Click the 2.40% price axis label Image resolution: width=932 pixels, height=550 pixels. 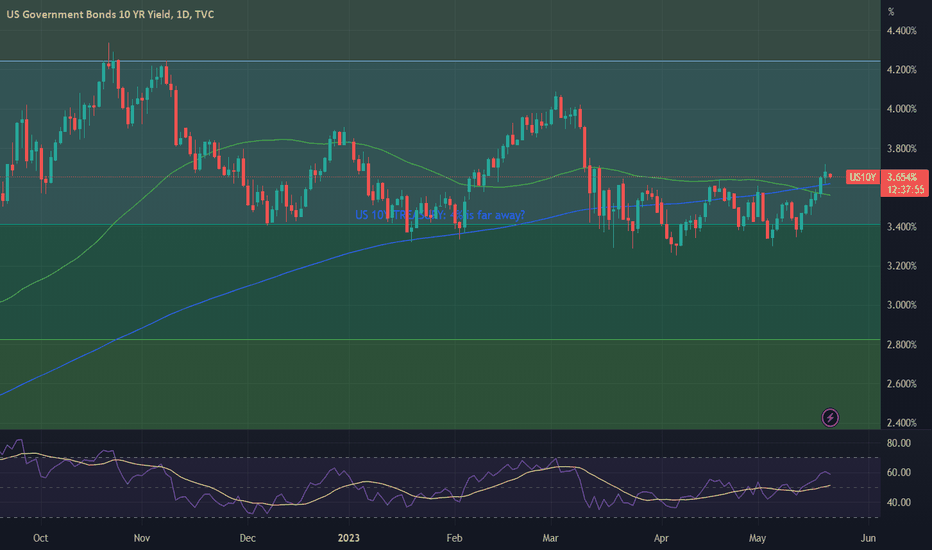902,423
